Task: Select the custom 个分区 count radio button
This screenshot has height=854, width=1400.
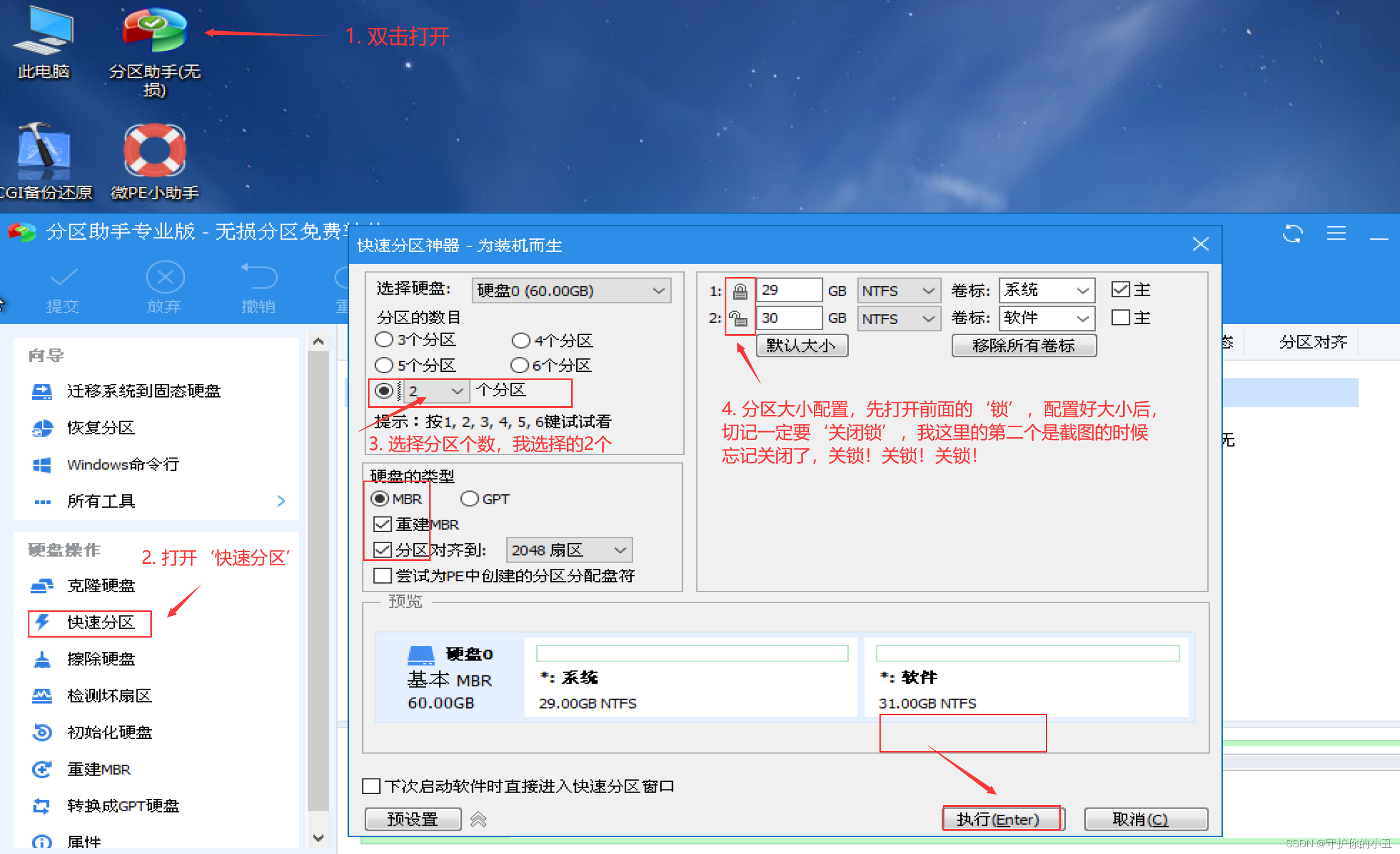Action: tap(383, 390)
